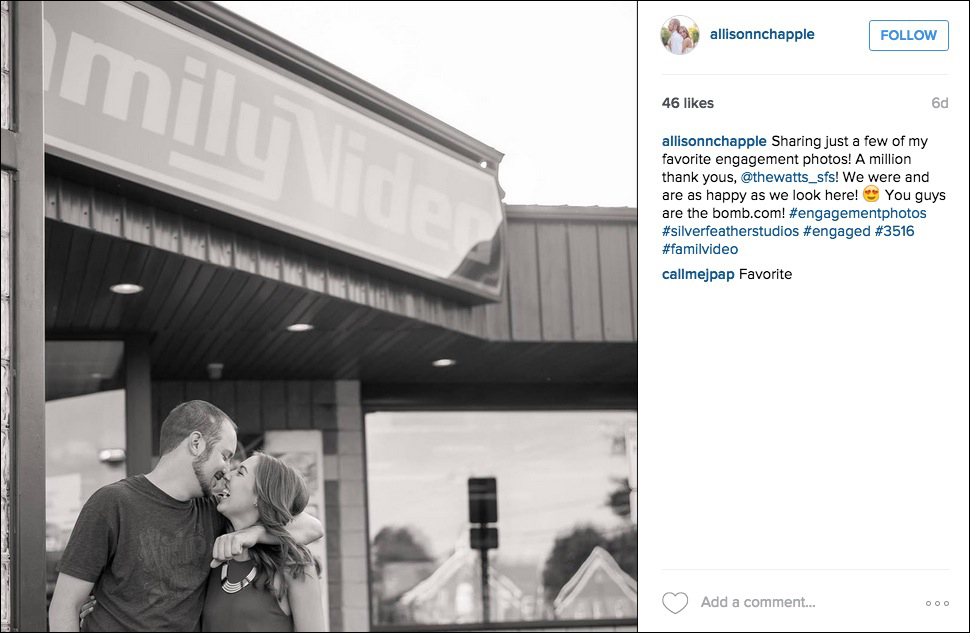This screenshot has width=970, height=633.
Task: Open allisonnchapple username in header
Action: [762, 35]
